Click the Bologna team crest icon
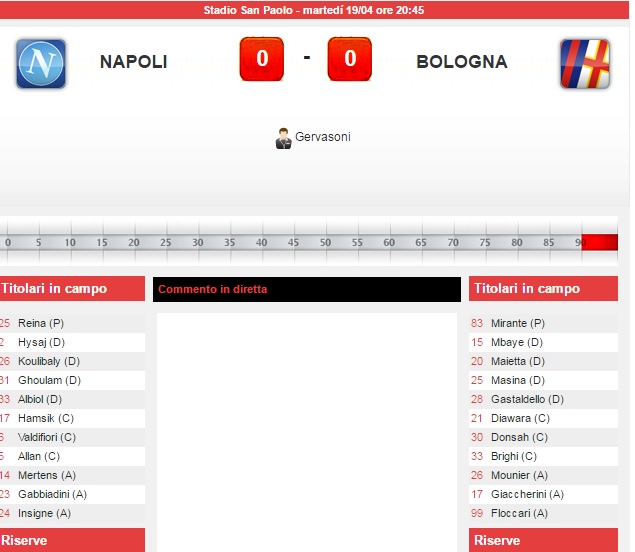Screen dimensions: 635x552 point(585,63)
